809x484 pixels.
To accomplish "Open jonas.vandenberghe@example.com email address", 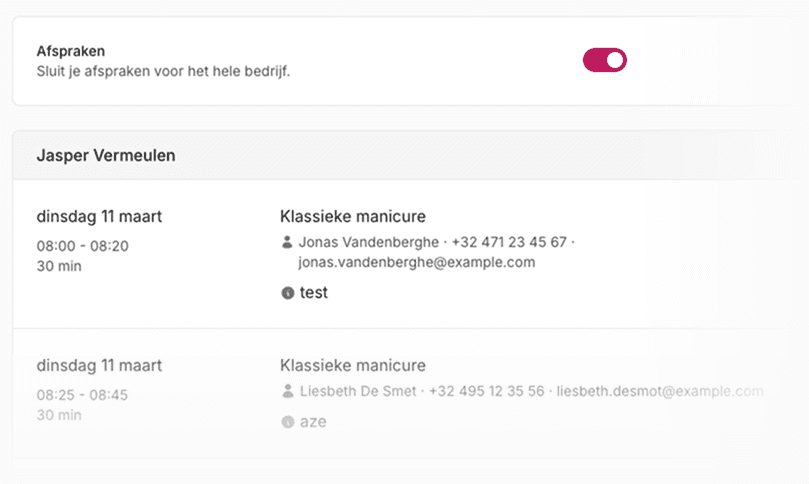I will click(x=416, y=262).
